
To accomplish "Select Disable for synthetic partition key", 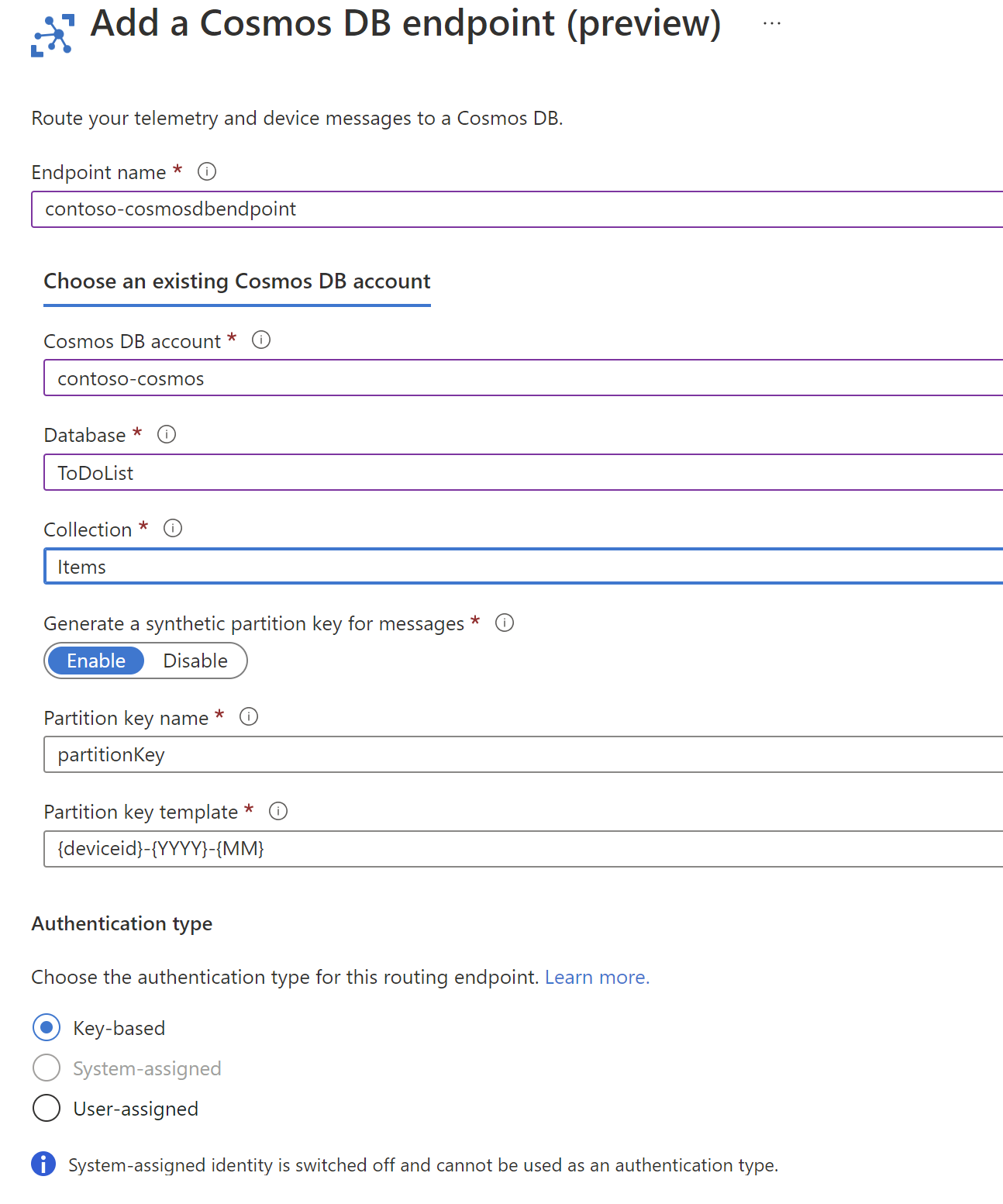I will point(195,661).
